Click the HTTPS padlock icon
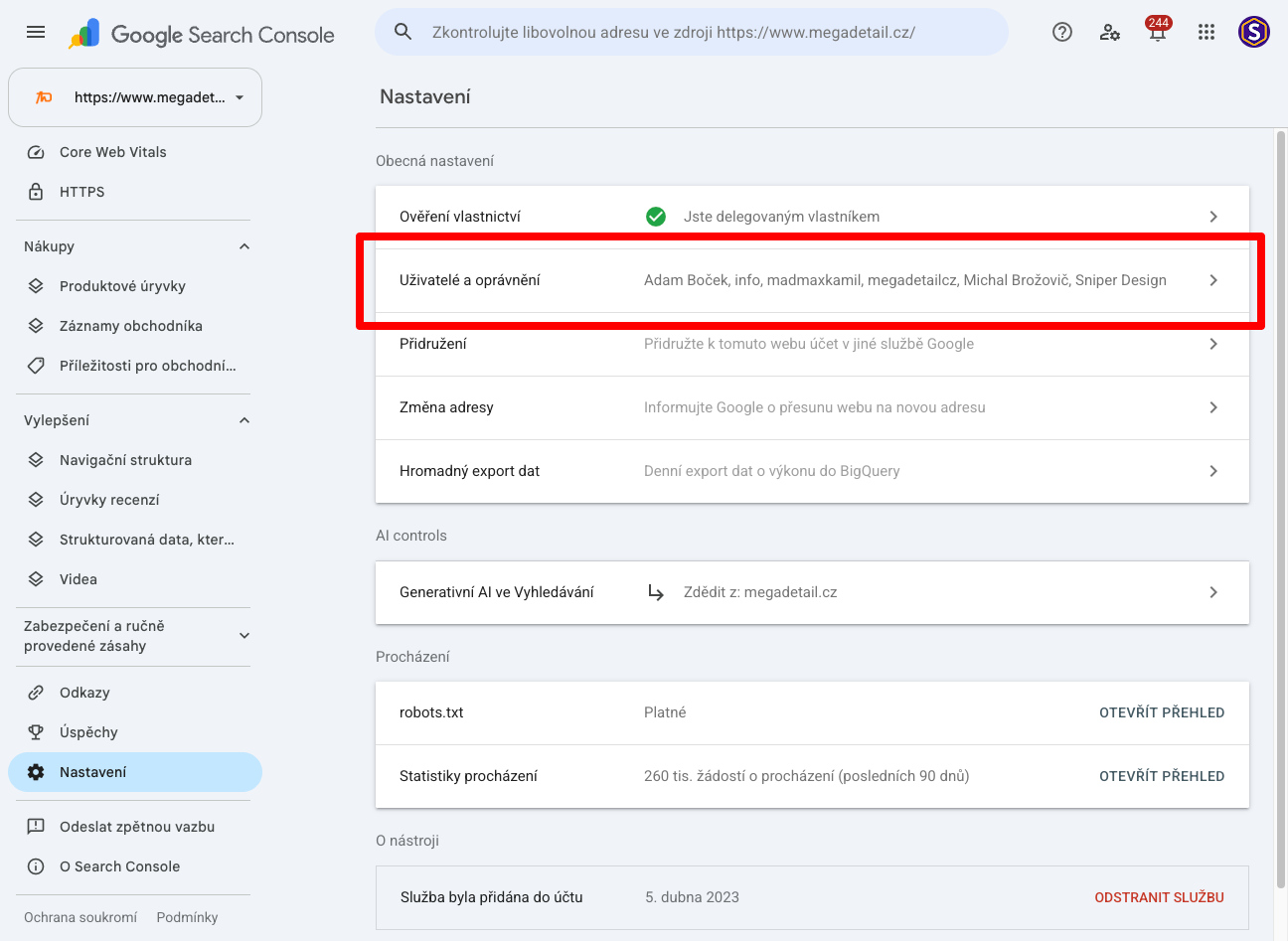Screen dimensions: 1288x941 coord(36,192)
